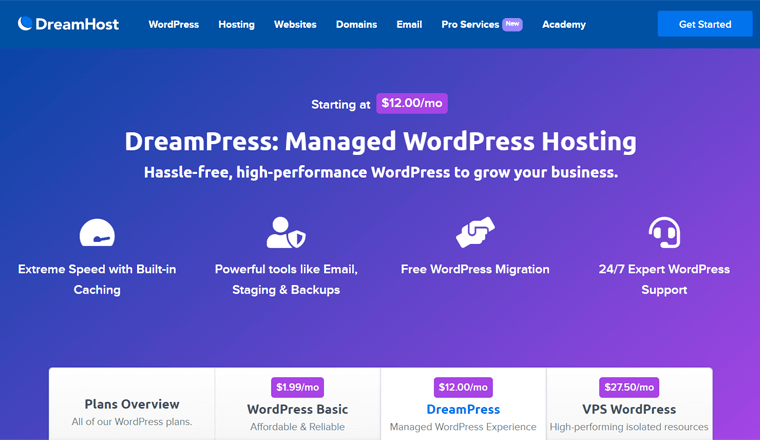Open the Domains menu item

(x=357, y=24)
